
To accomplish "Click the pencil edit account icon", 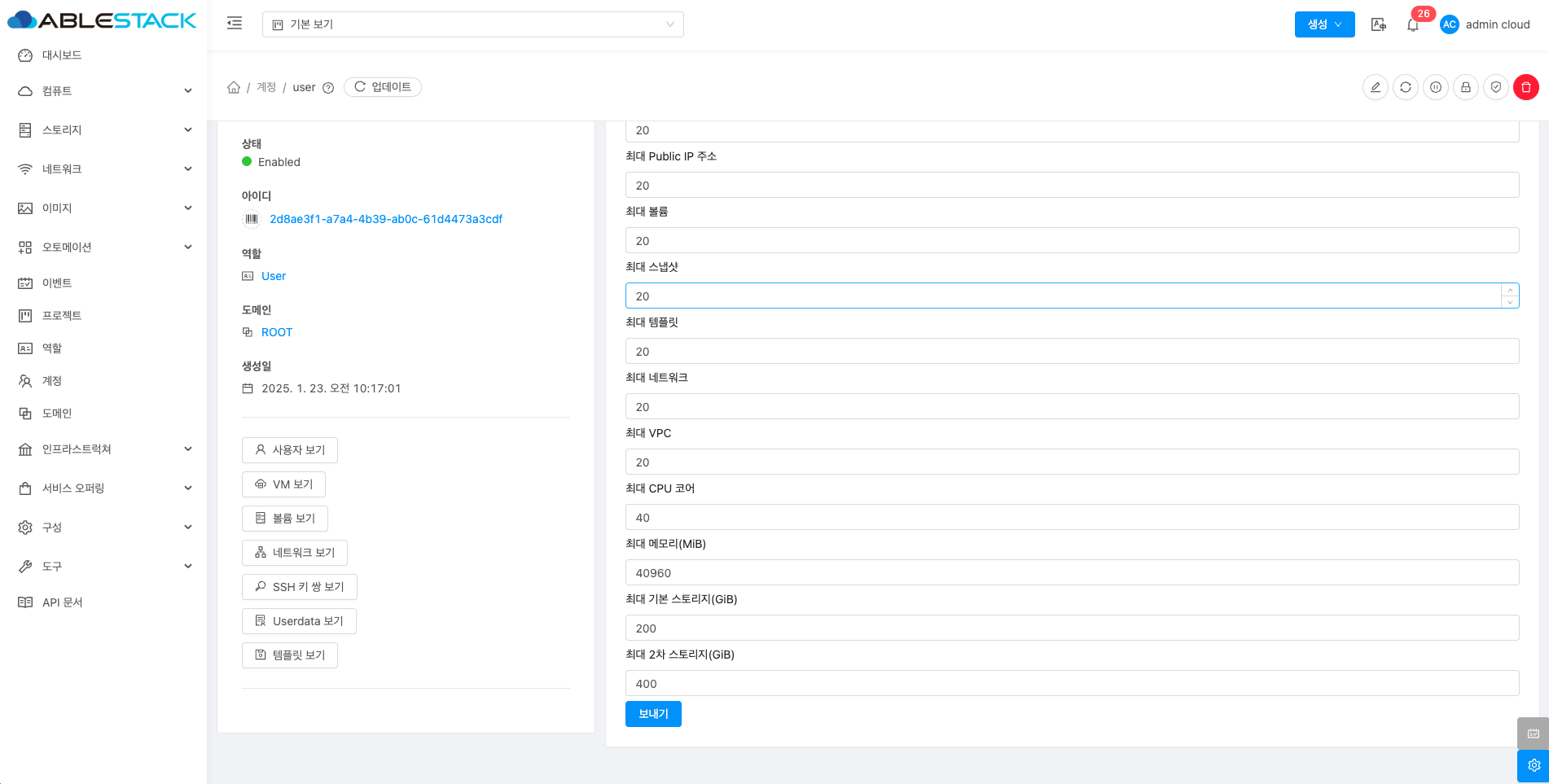I will (x=1375, y=87).
